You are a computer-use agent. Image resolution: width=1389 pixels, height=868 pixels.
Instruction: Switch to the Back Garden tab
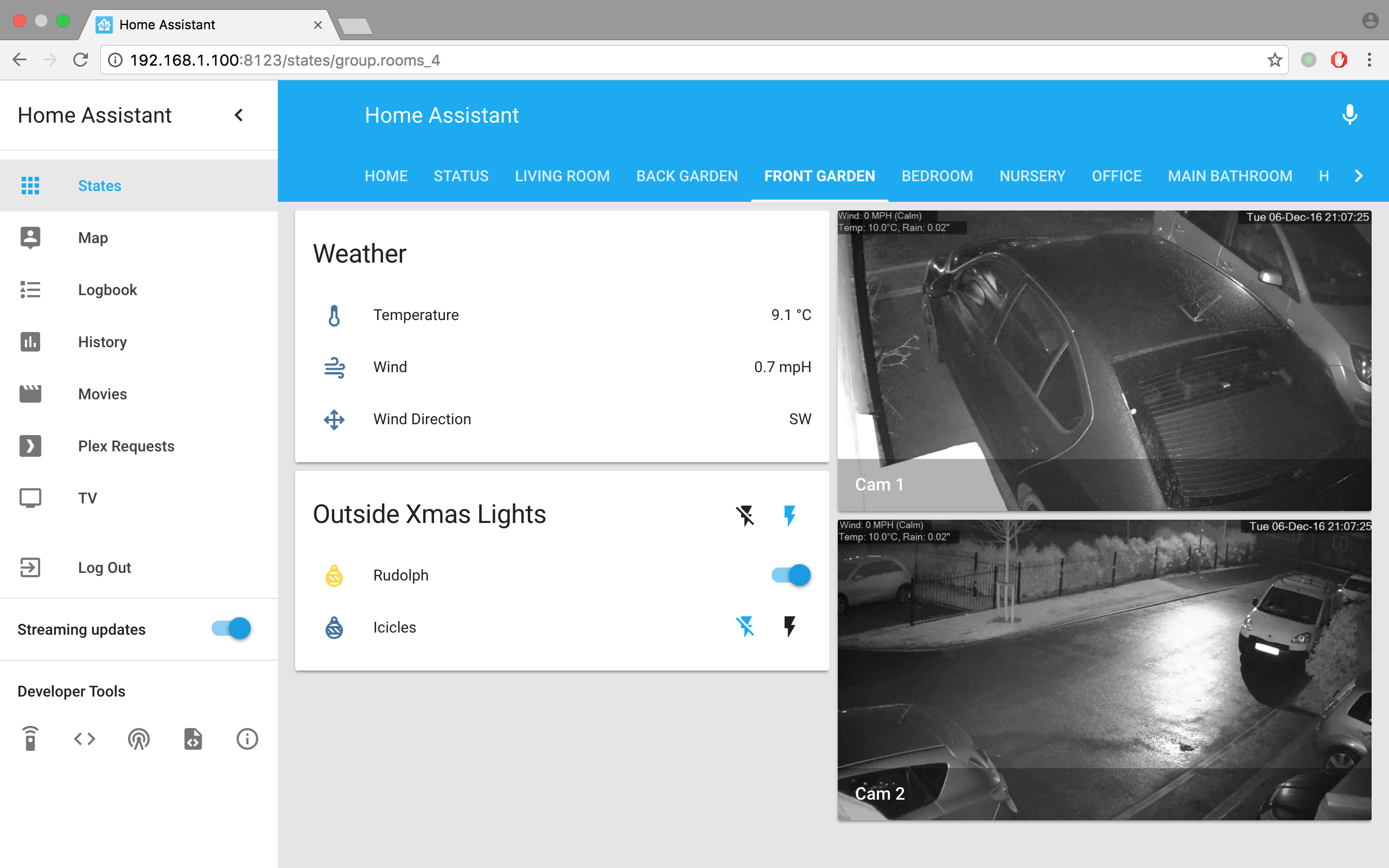point(686,176)
